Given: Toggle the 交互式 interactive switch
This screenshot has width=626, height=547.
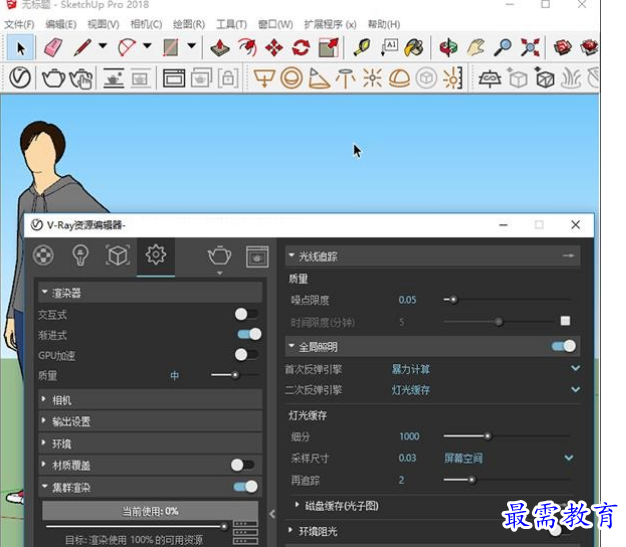Looking at the screenshot, I should coord(246,314).
